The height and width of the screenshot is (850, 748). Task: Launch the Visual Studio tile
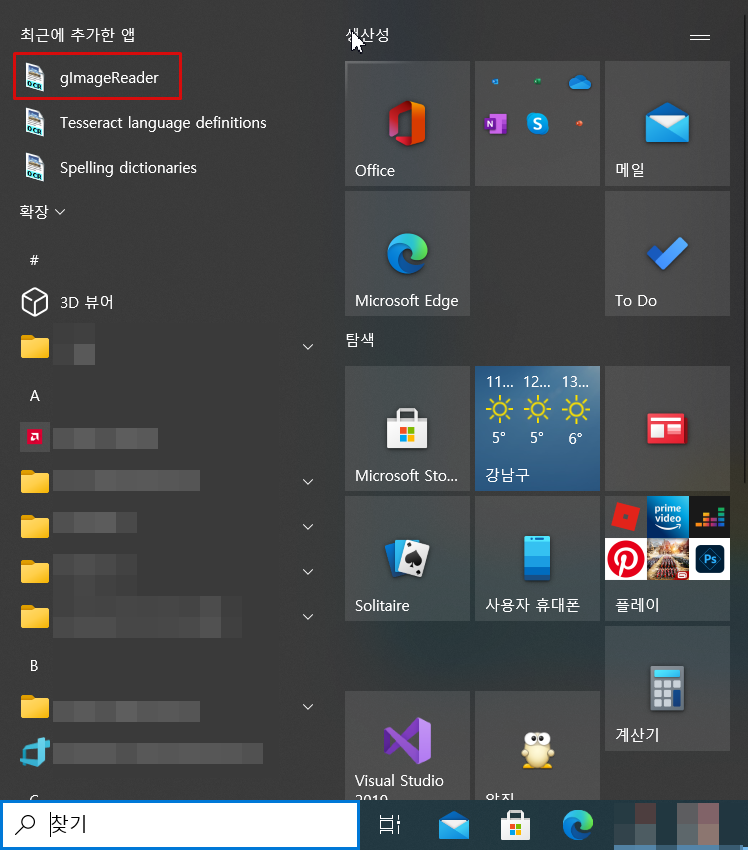(407, 745)
